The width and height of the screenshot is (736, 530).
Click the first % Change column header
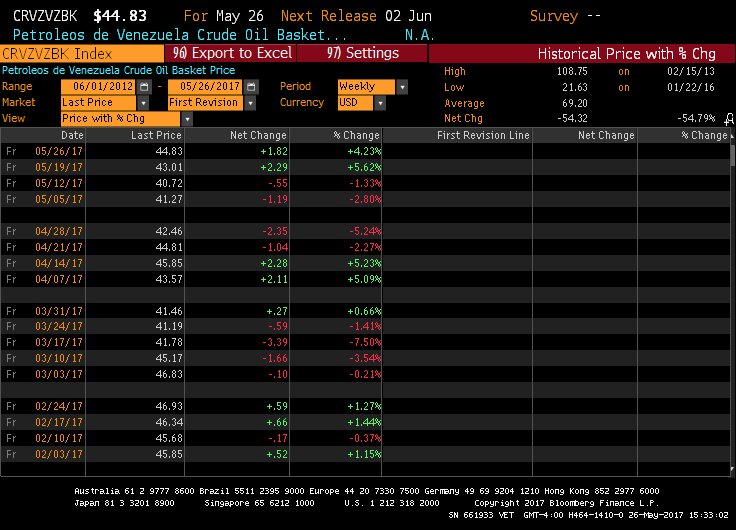(x=356, y=135)
